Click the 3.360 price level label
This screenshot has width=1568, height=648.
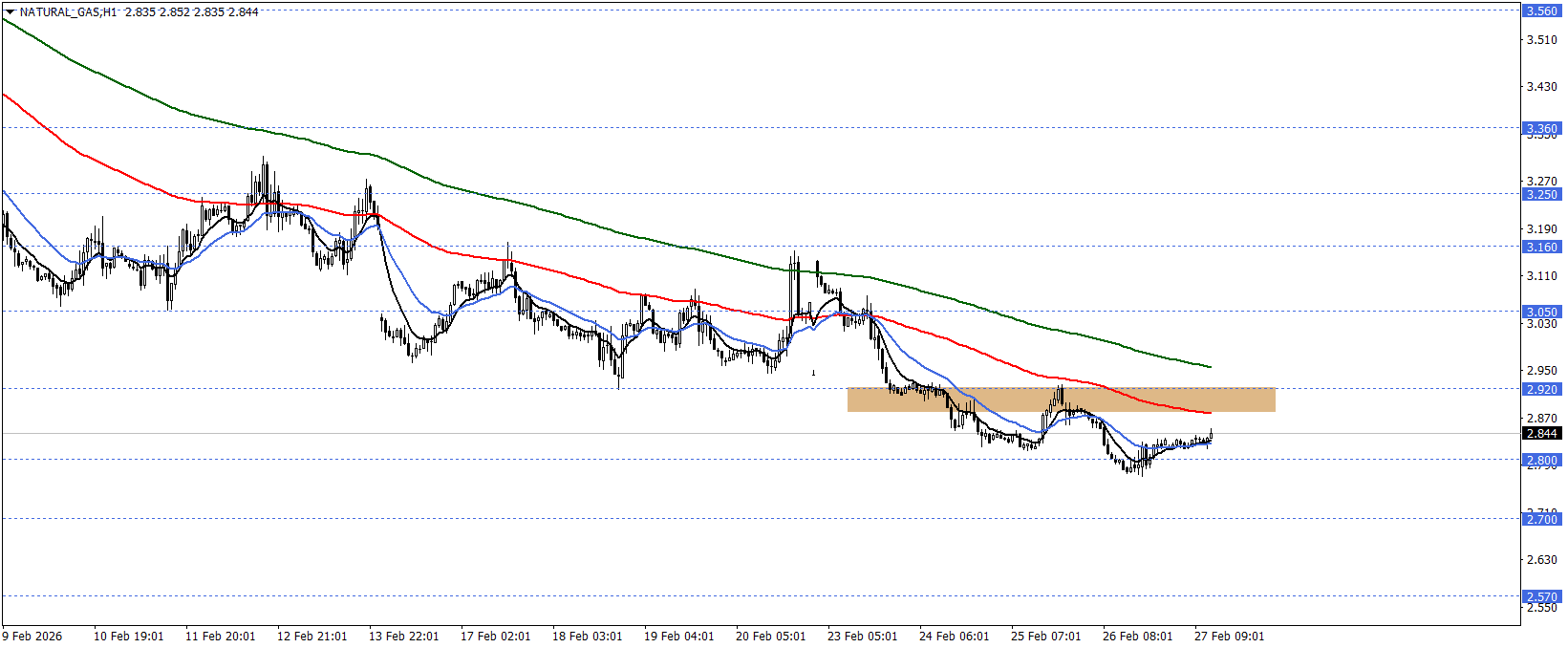[1541, 128]
